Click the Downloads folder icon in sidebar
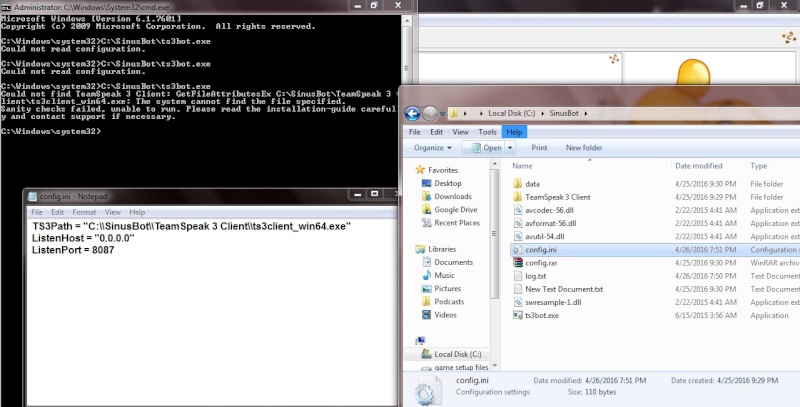Screen dimensions: 800x407 coord(427,196)
